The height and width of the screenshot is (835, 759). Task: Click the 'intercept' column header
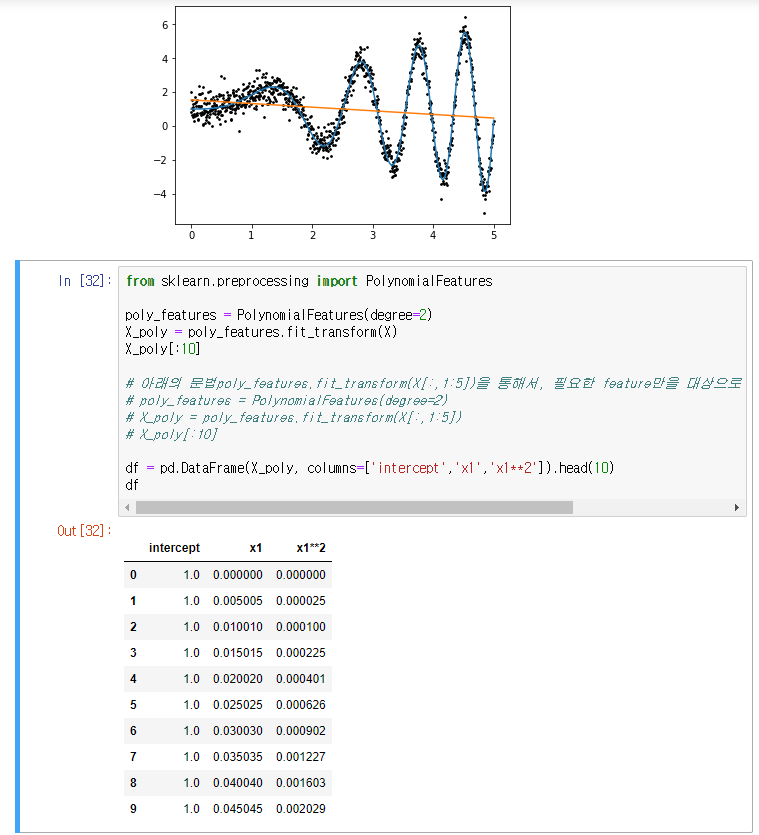click(x=174, y=547)
